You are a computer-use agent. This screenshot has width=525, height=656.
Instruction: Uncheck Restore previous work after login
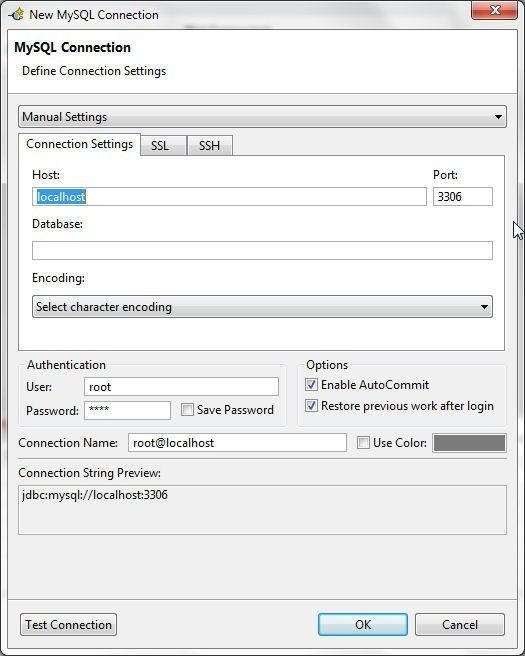[311, 405]
